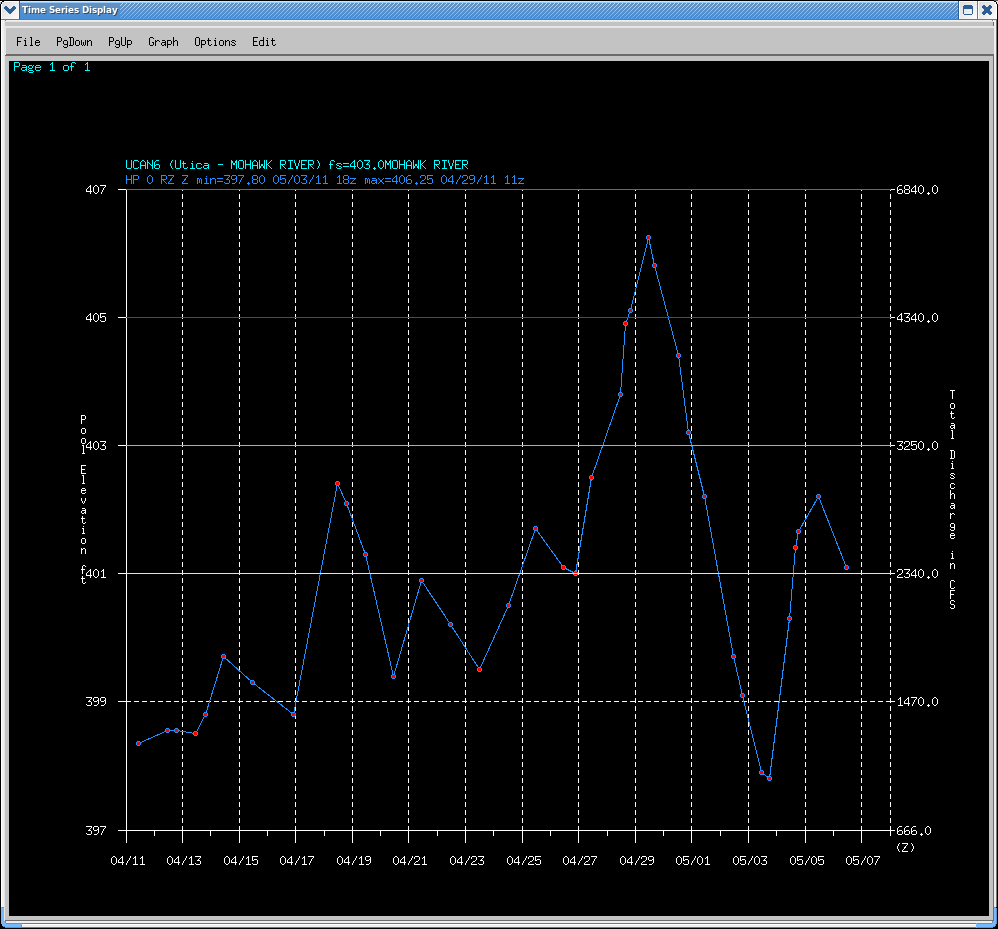This screenshot has height=929, width=998.
Task: Click the 04/15 date label
Action: [x=241, y=861]
